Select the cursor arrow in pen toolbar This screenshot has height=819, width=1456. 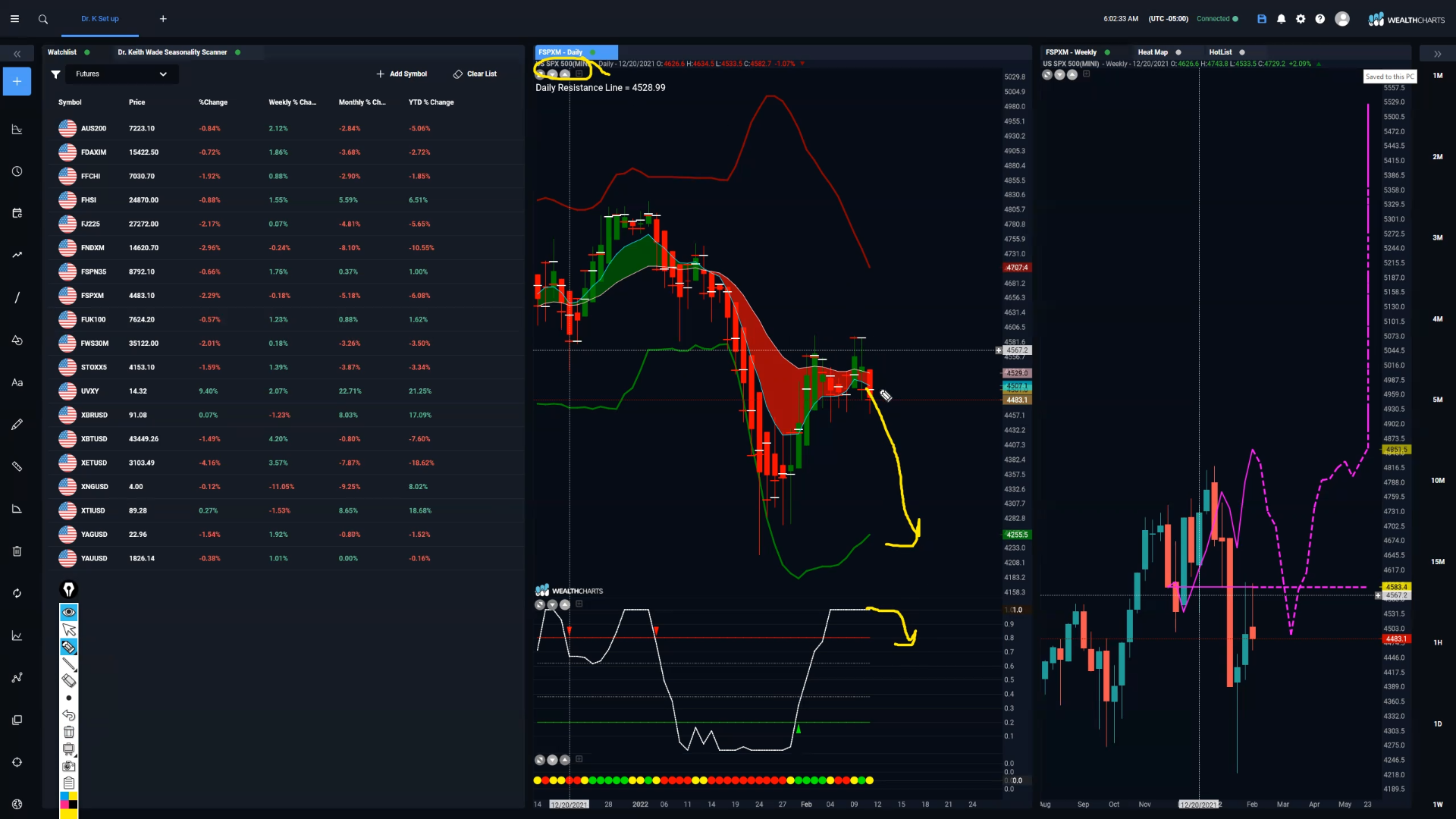[x=69, y=629]
